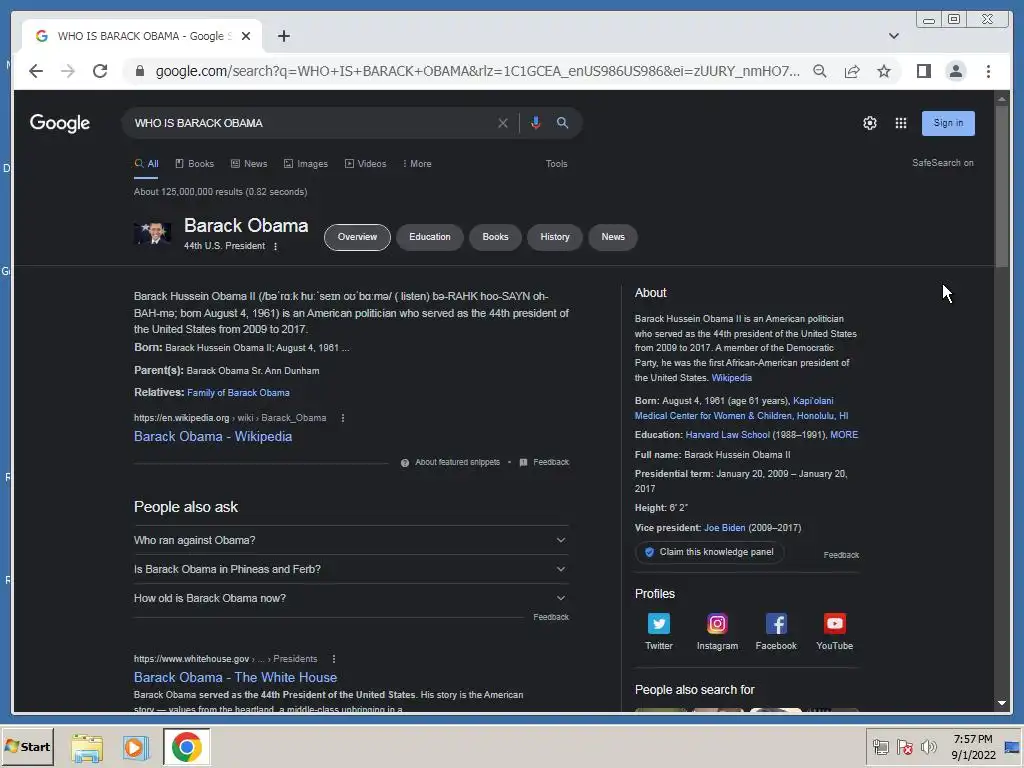Open Obama's Twitter profile
The height and width of the screenshot is (768, 1024).
coord(658,631)
